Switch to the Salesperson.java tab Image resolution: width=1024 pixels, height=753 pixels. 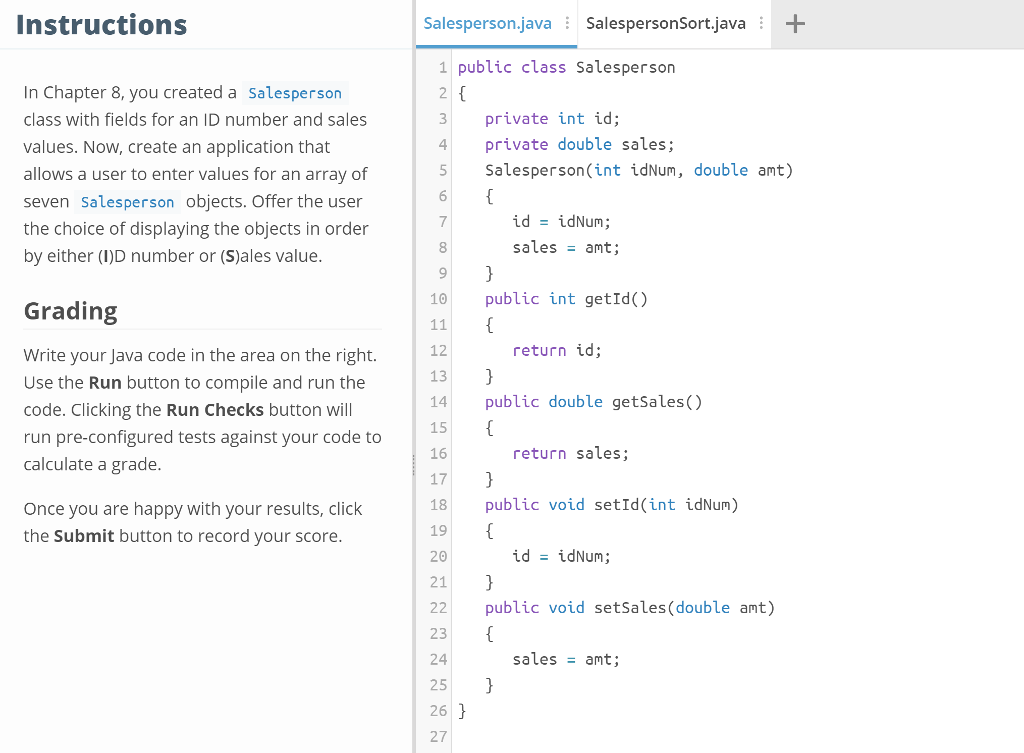click(x=487, y=24)
